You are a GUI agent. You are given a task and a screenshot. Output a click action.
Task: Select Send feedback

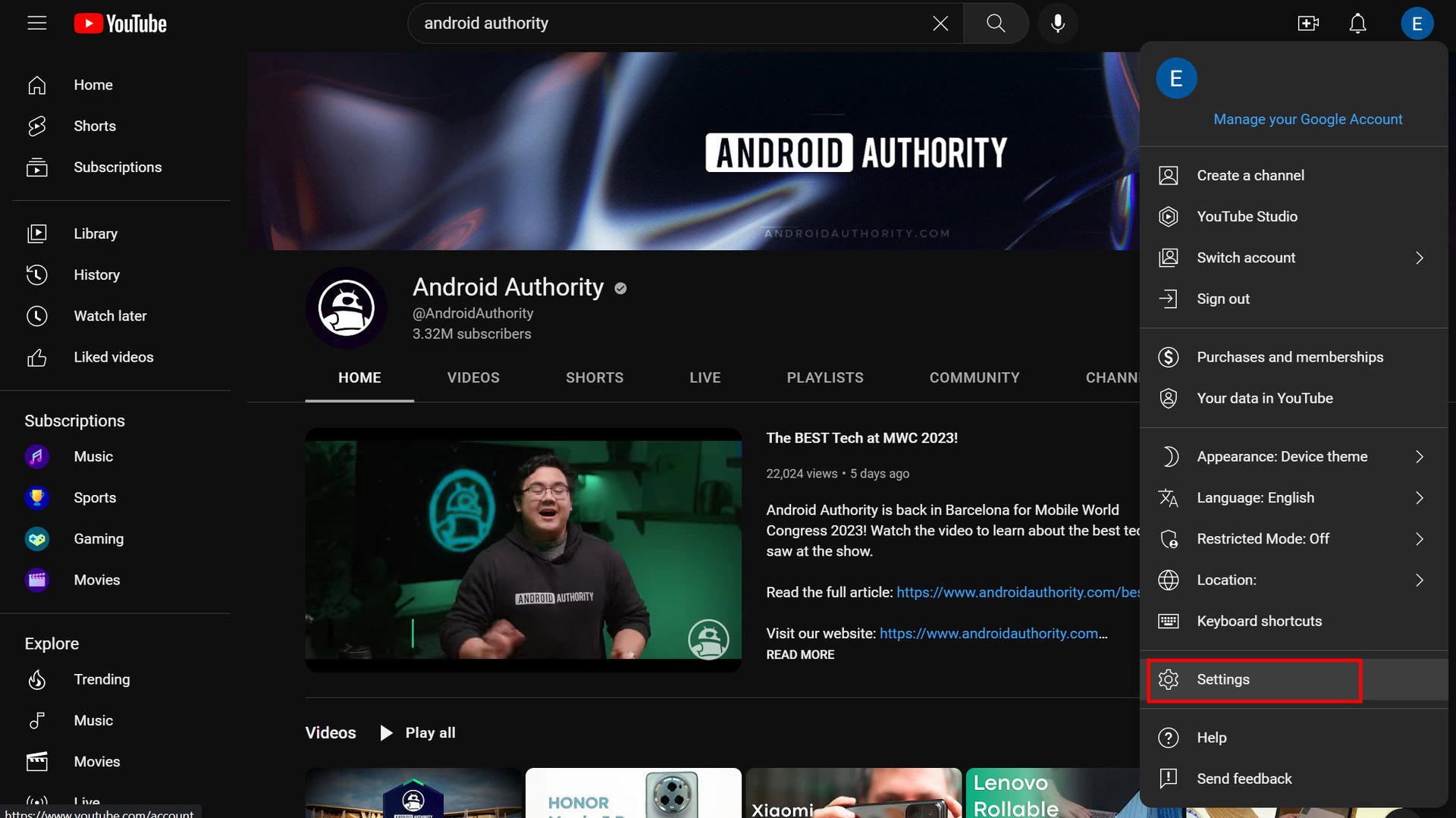(1294, 778)
